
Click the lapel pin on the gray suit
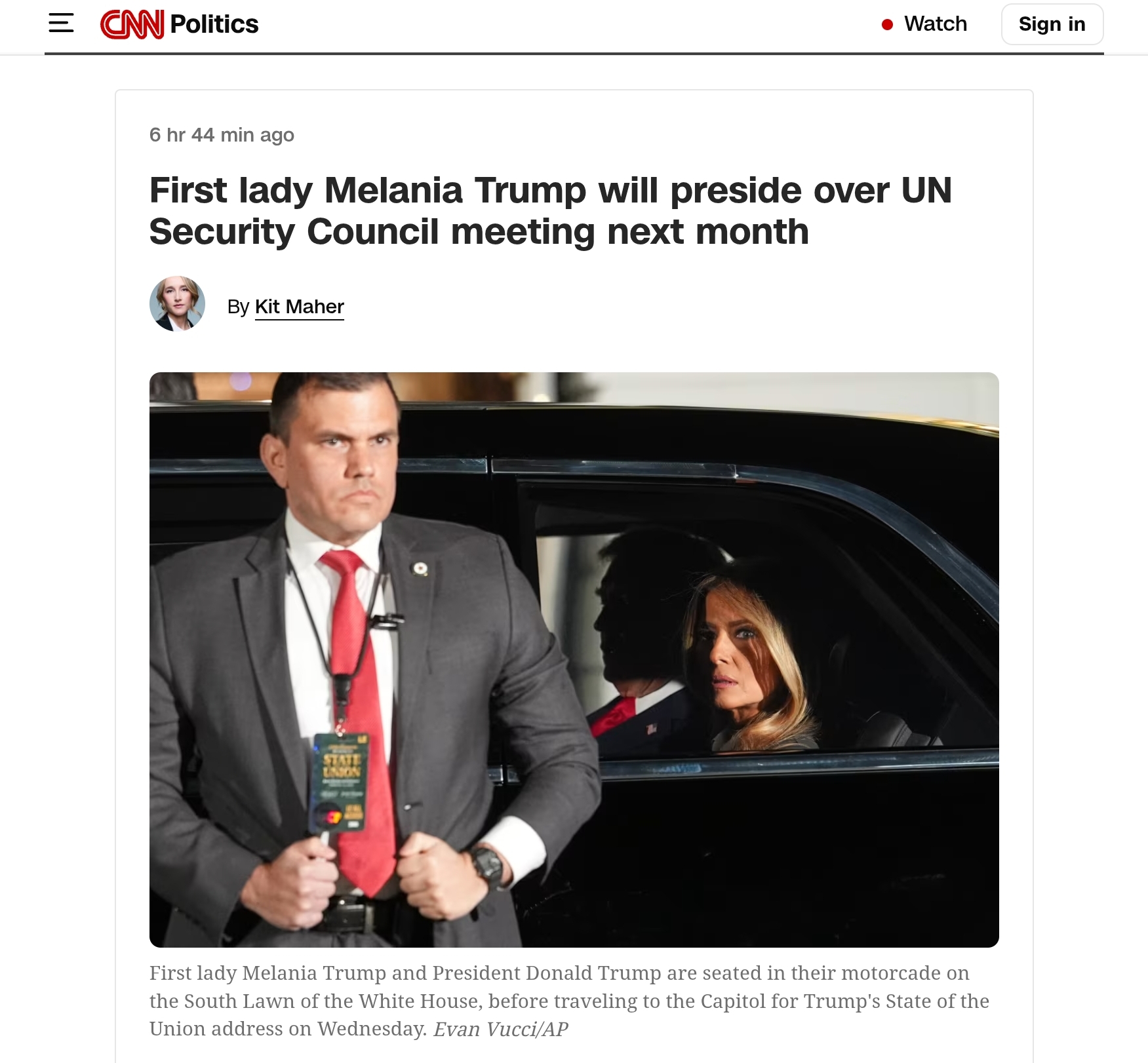click(420, 568)
